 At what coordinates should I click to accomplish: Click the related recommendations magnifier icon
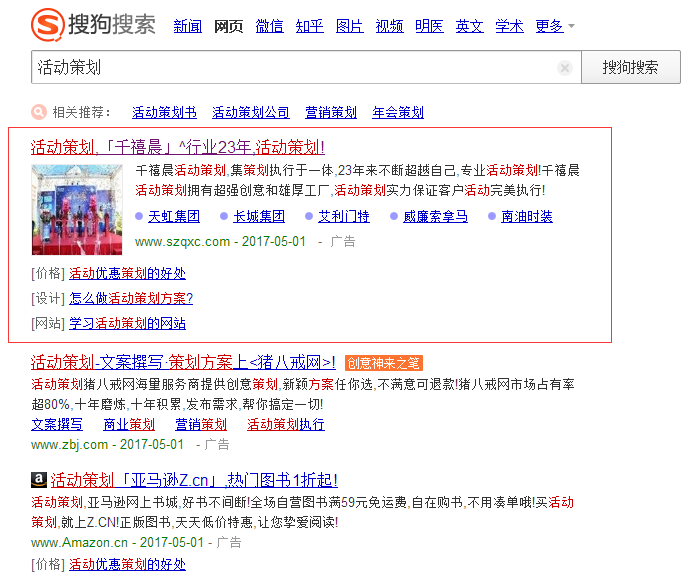pos(39,112)
